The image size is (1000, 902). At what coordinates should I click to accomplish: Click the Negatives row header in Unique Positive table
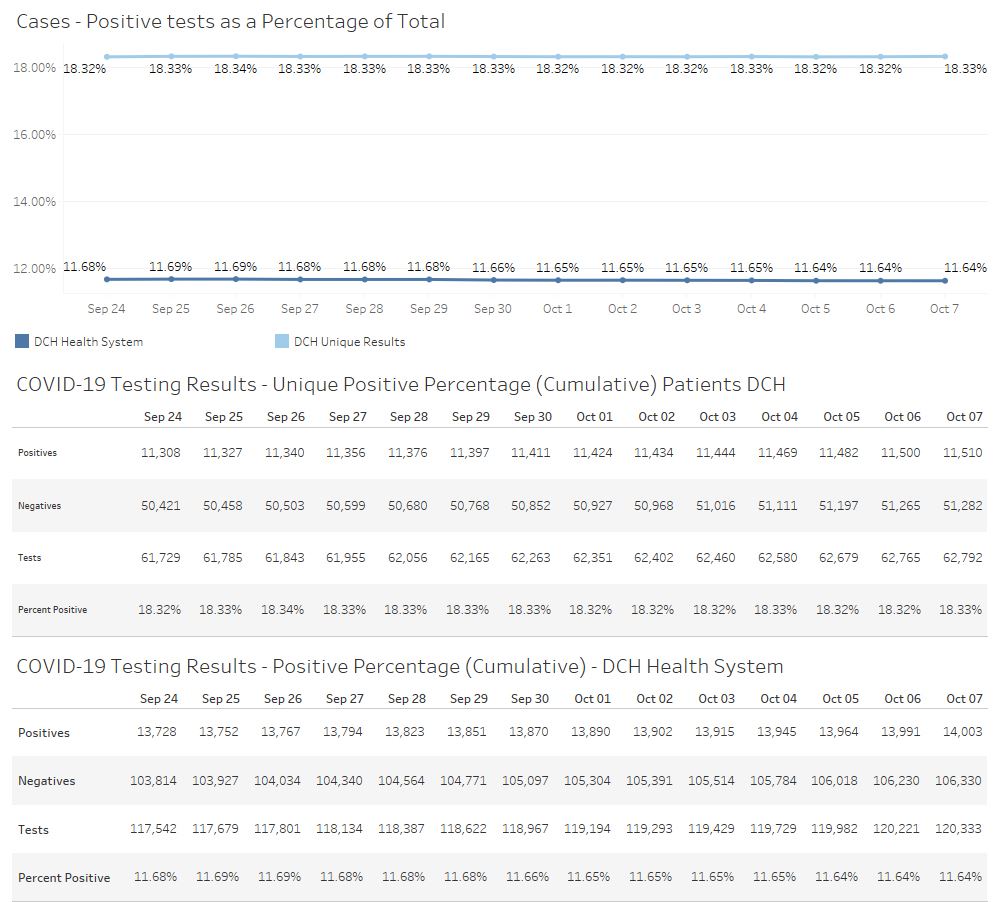(39, 506)
